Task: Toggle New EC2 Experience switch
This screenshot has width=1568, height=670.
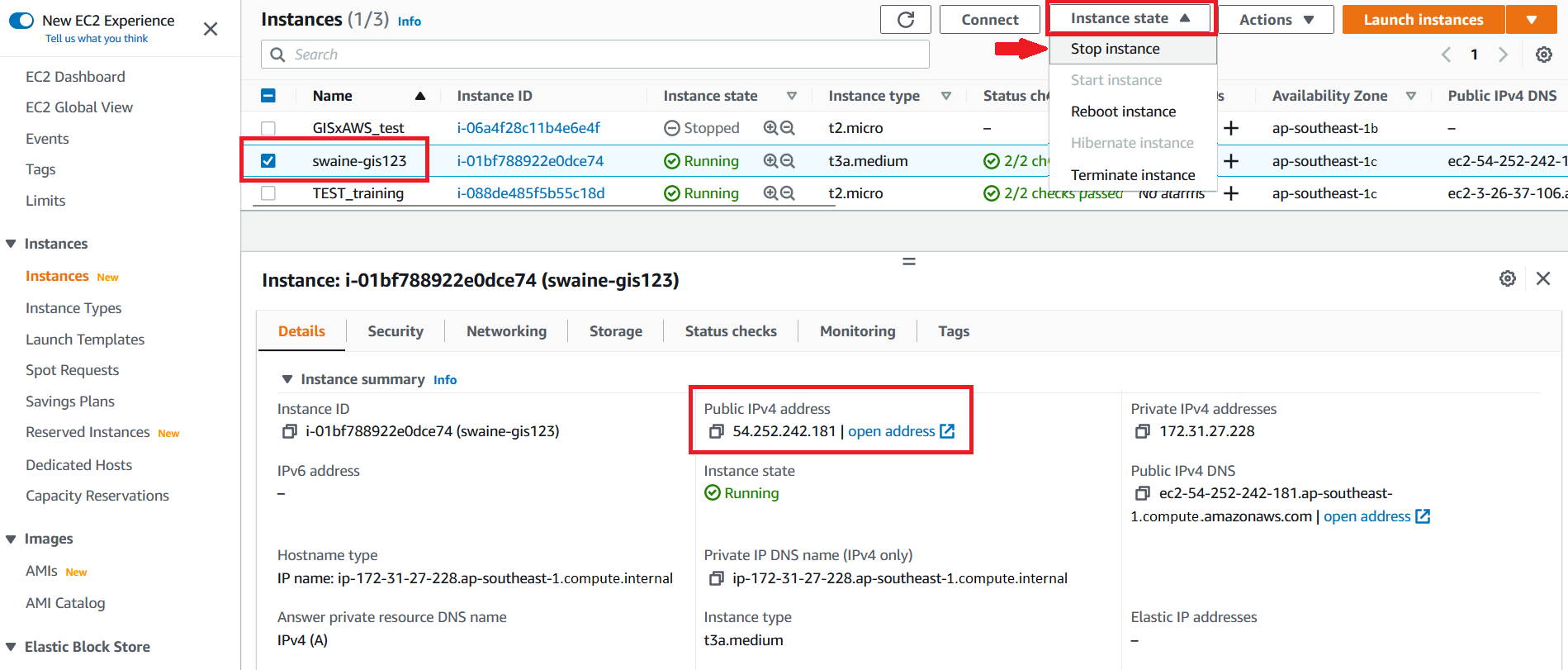Action: click(x=21, y=21)
